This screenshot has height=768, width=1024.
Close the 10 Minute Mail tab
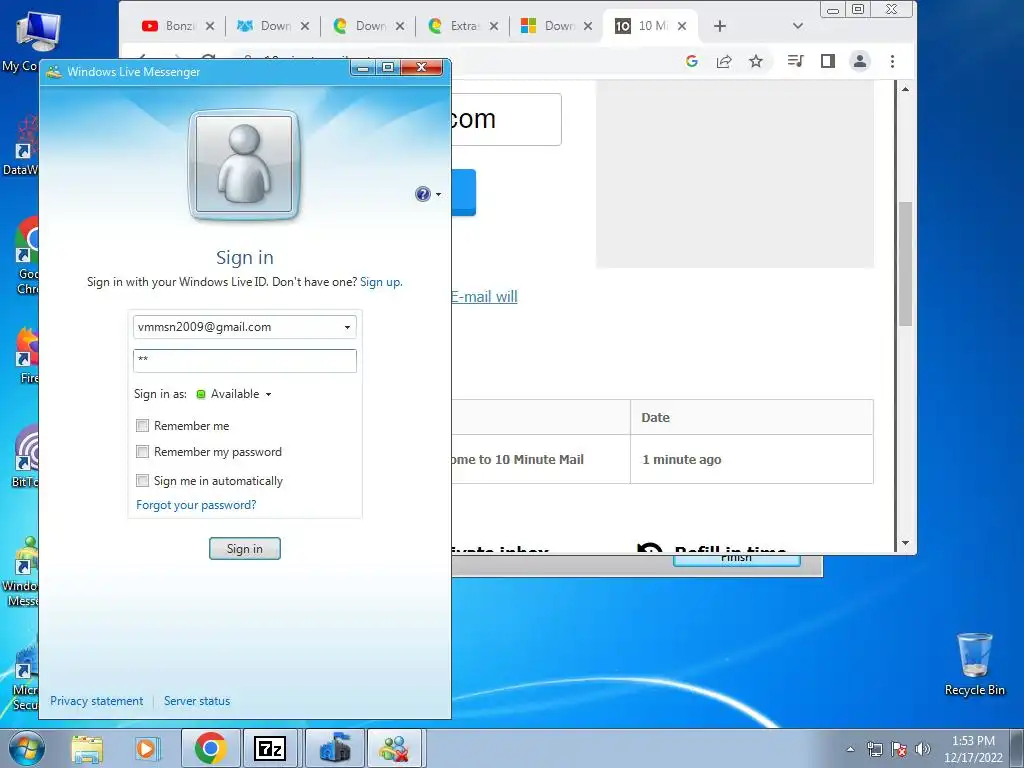click(682, 26)
